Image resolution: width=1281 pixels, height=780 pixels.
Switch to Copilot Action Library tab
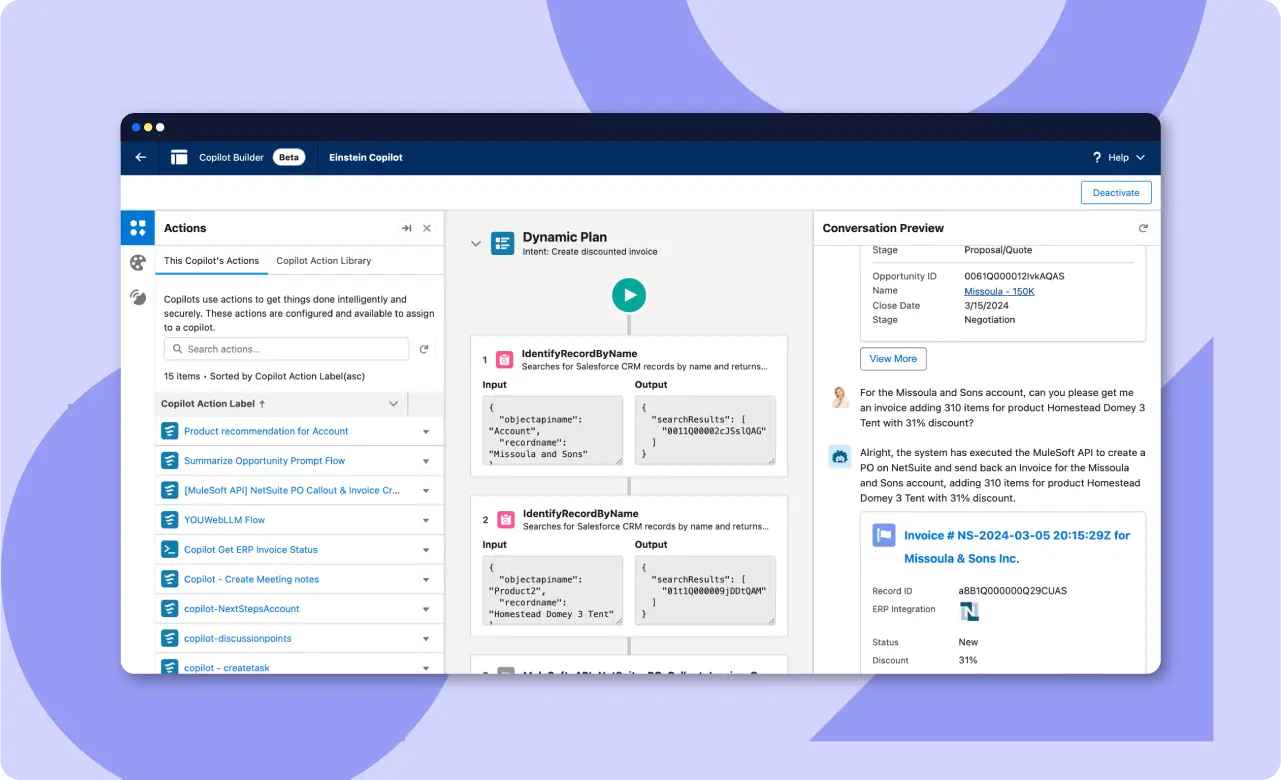click(x=324, y=261)
